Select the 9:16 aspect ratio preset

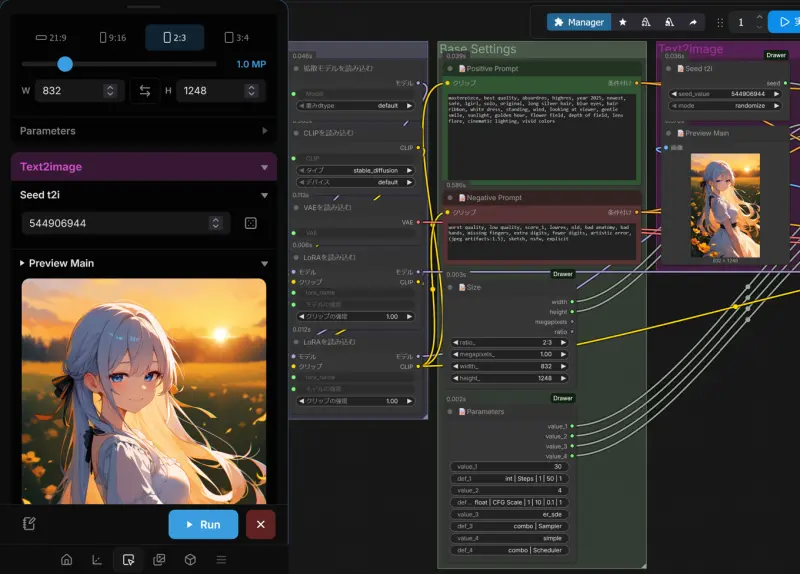[x=113, y=38]
